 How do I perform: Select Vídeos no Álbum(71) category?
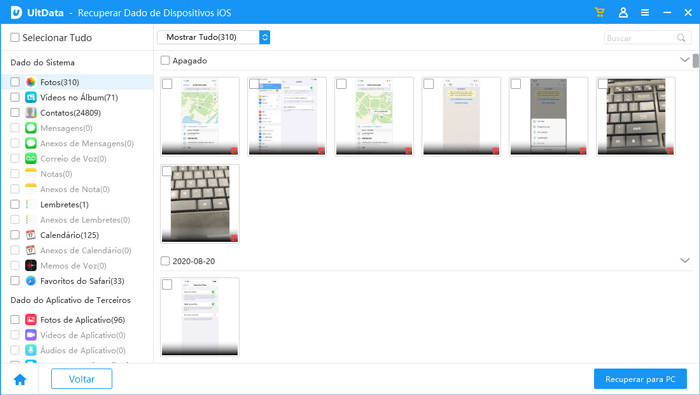coord(79,97)
